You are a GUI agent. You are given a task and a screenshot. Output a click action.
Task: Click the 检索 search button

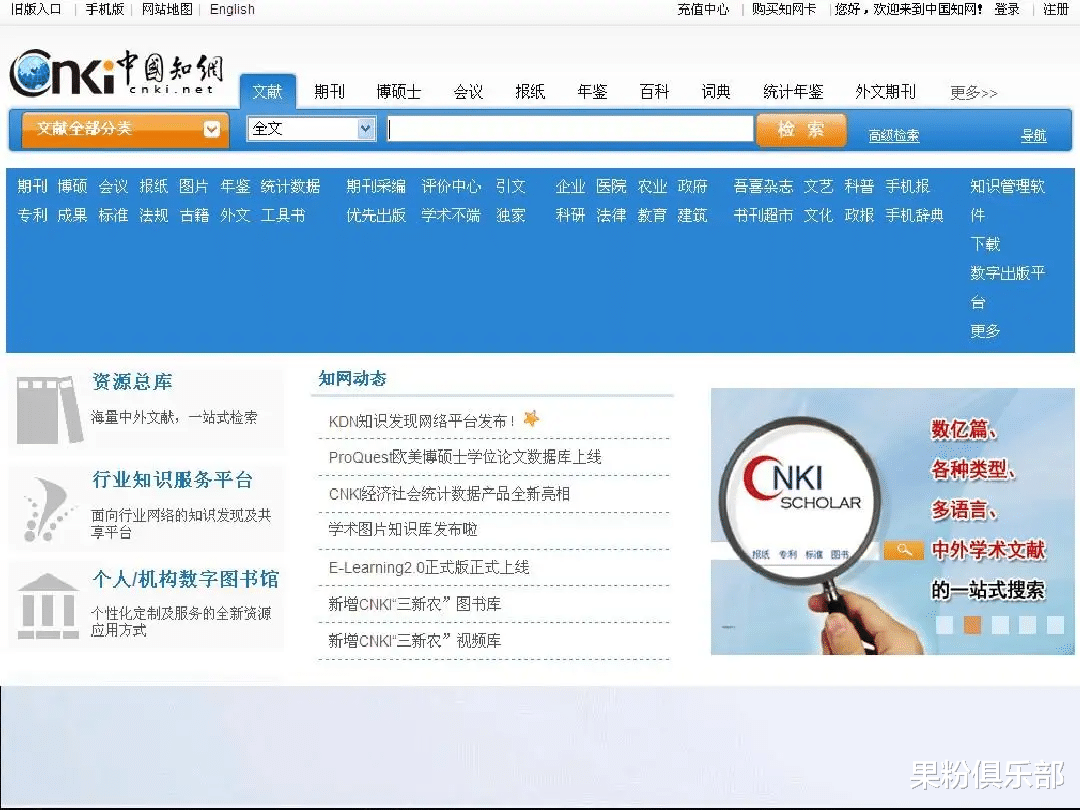(801, 130)
